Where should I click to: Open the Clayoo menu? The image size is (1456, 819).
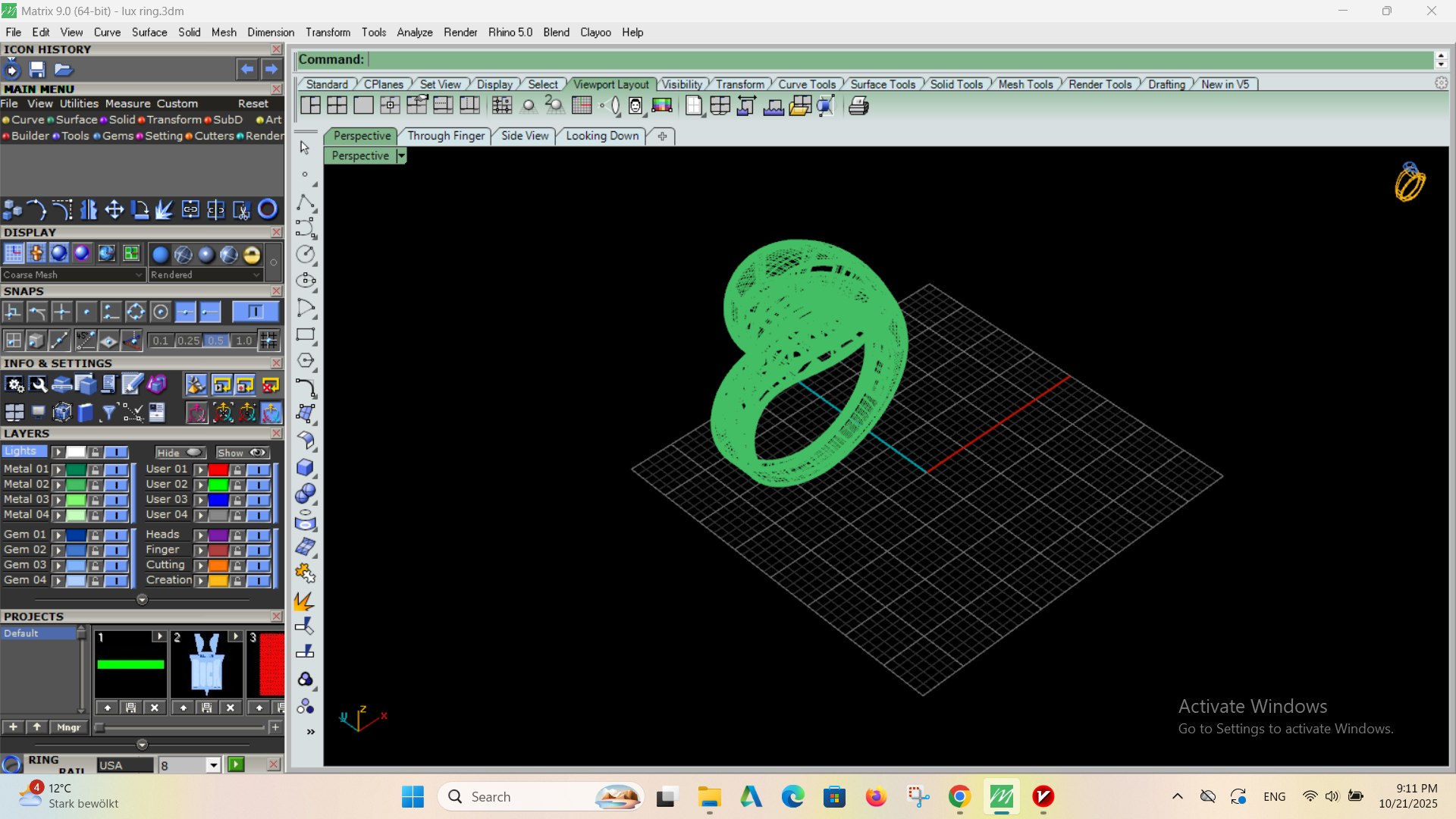click(595, 33)
